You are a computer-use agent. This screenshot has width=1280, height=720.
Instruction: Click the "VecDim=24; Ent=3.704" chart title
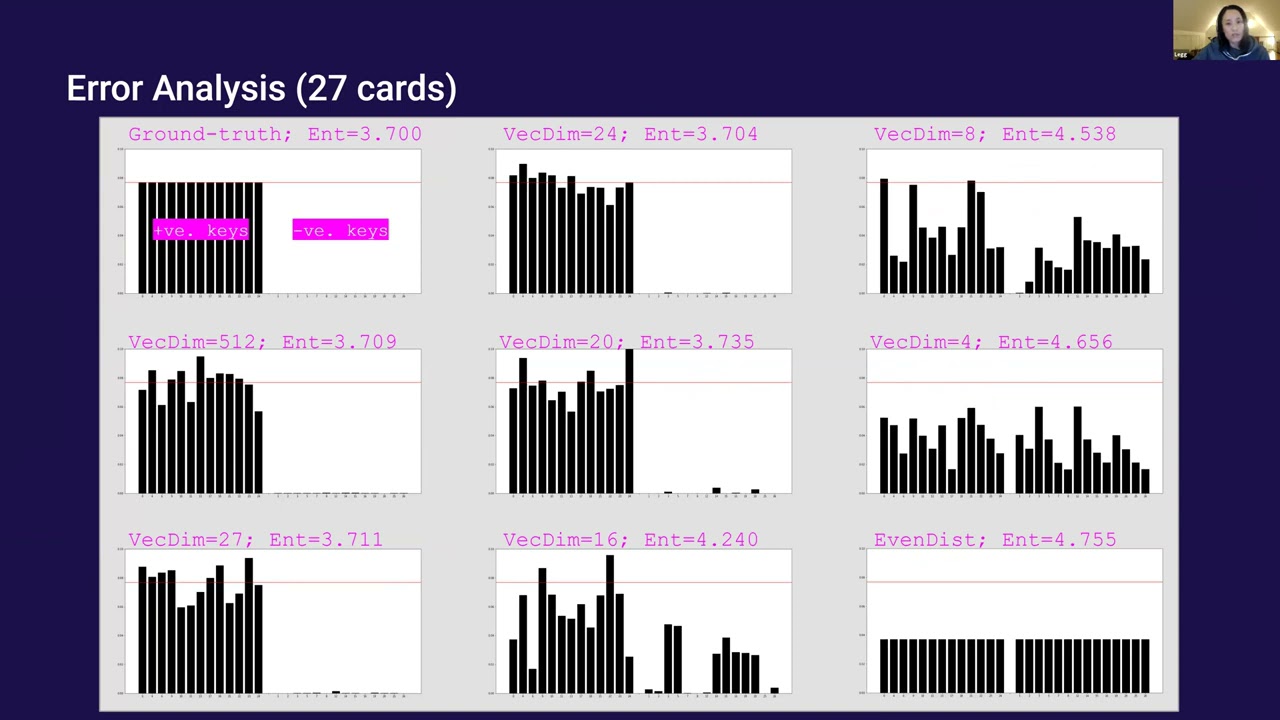[630, 134]
